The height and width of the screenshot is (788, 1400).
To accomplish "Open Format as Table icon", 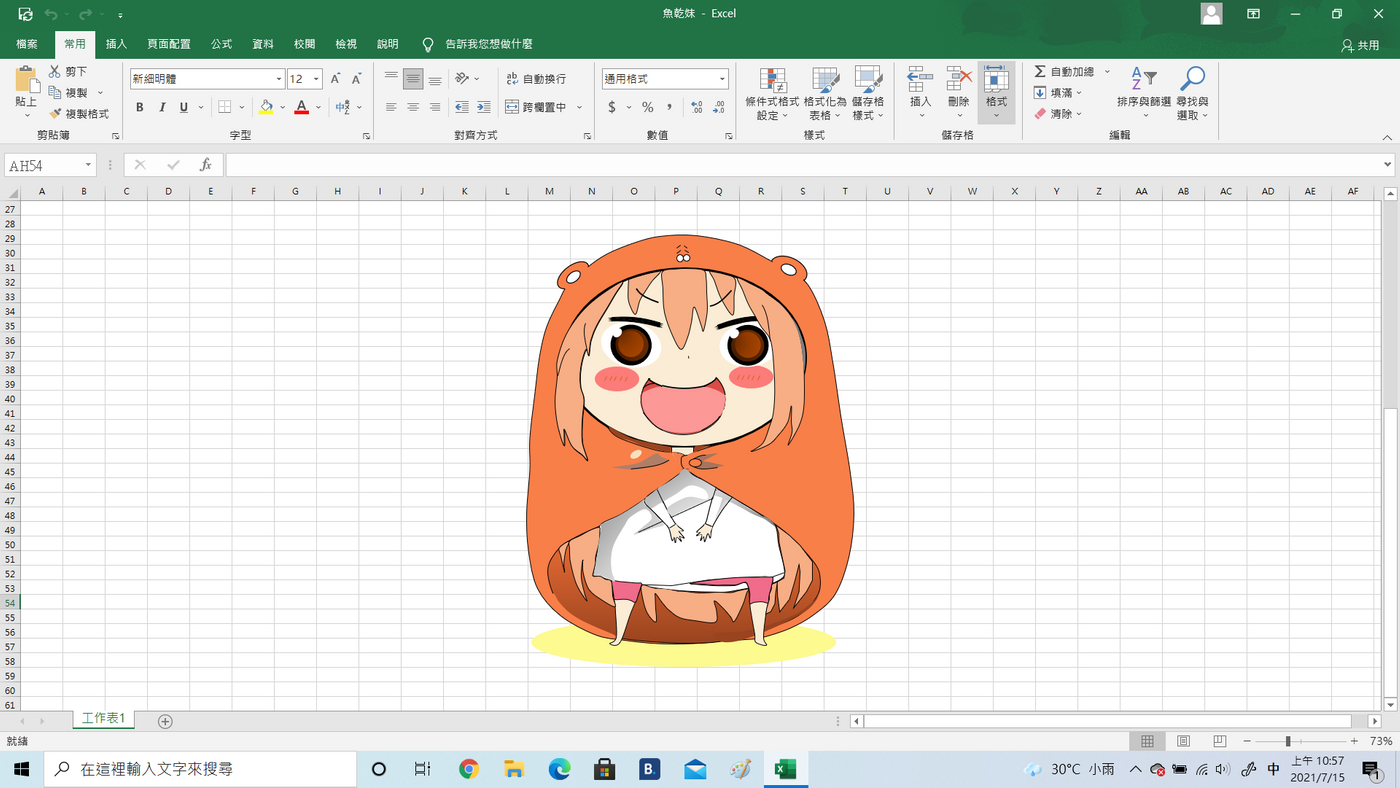I will pyautogui.click(x=825, y=80).
